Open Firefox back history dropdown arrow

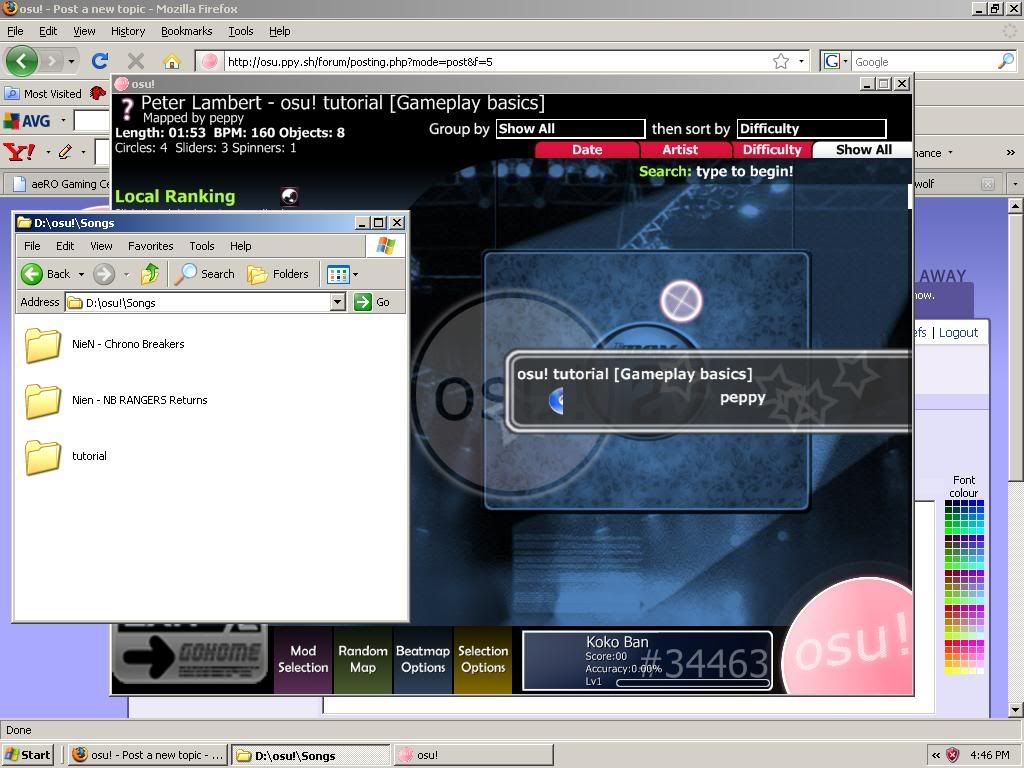(x=71, y=61)
